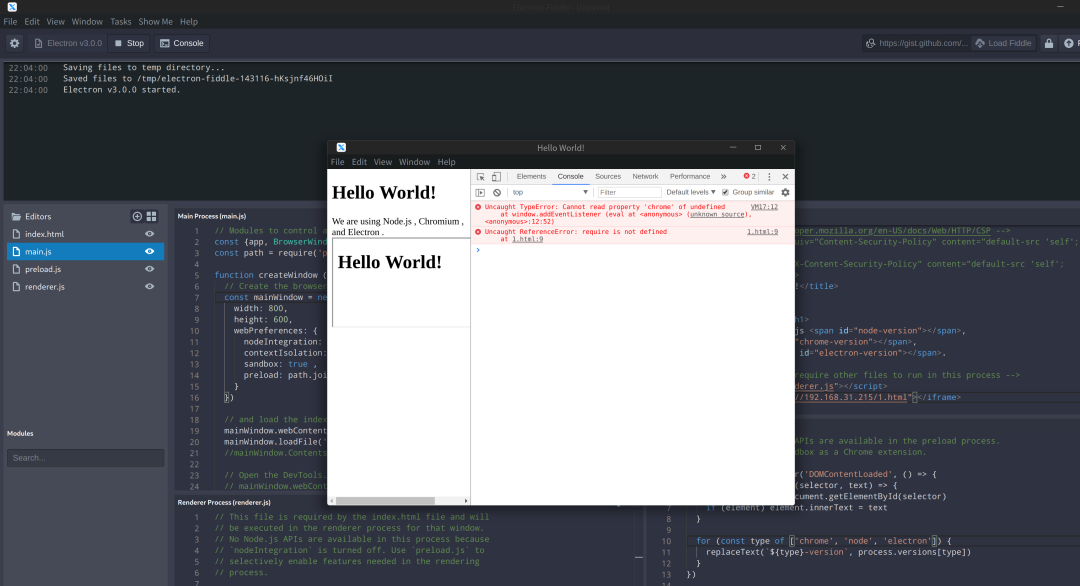Open View menu in Hello World window
1080x586 pixels.
383,162
